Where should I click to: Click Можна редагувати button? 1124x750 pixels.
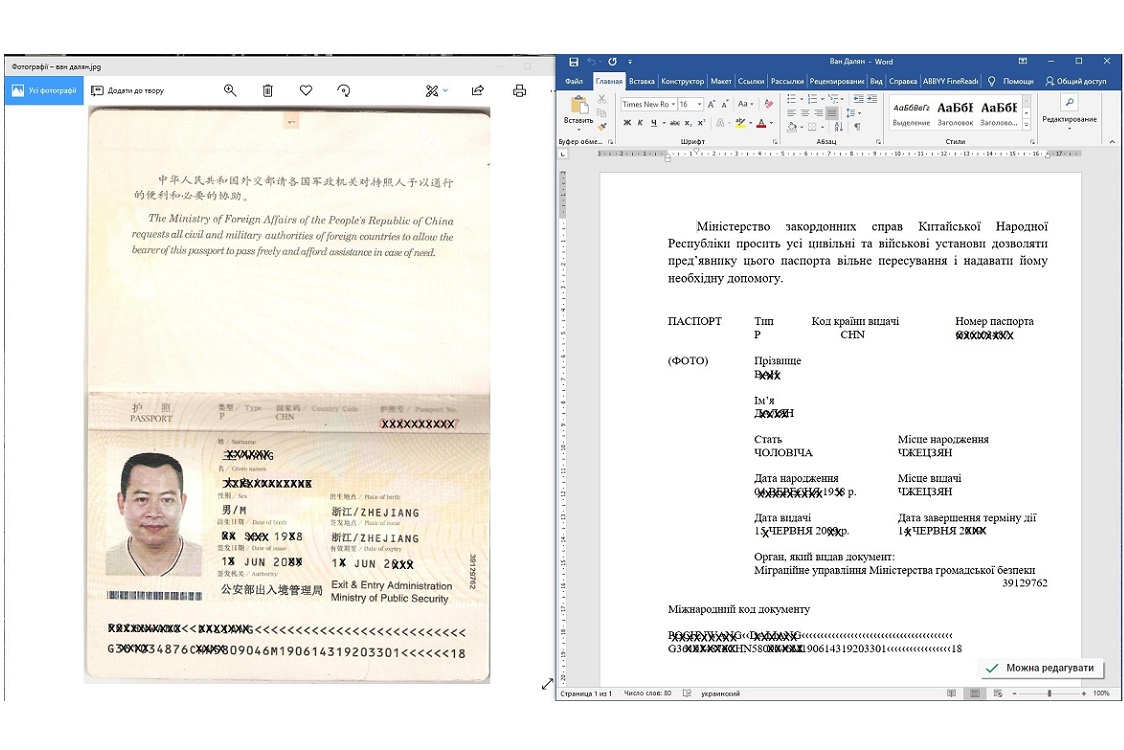point(1040,668)
